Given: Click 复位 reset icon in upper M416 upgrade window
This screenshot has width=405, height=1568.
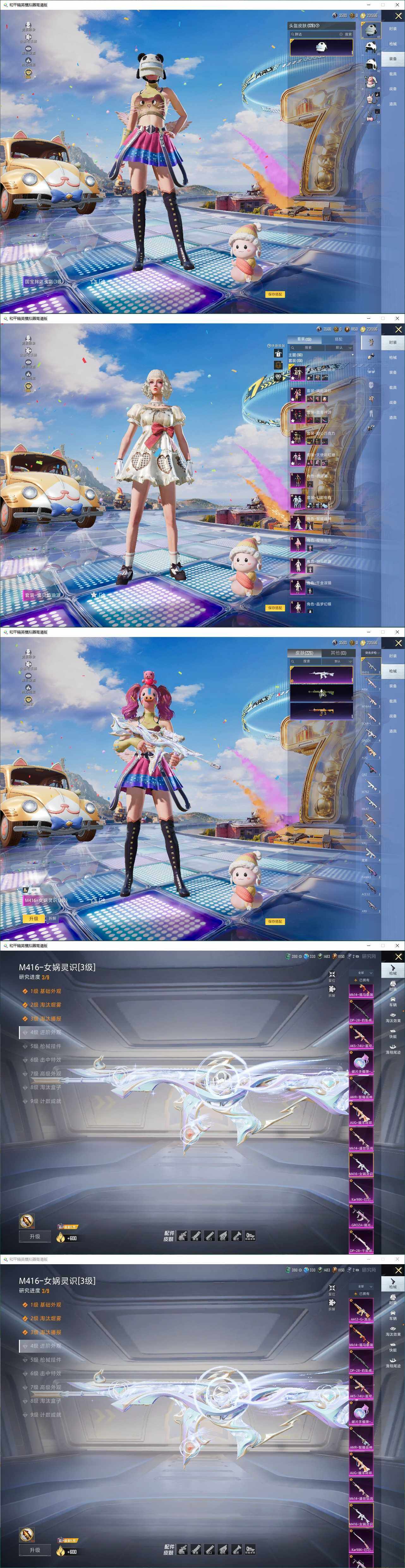Looking at the screenshot, I should point(332,976).
